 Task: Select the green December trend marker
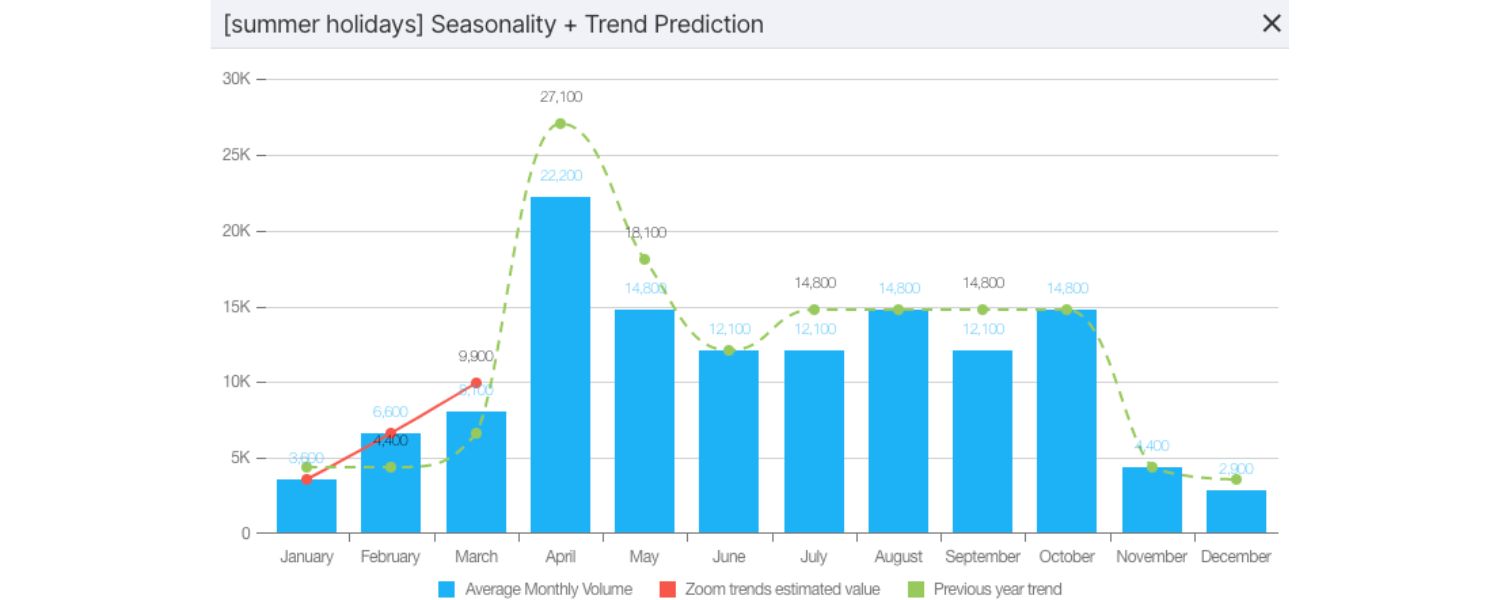tap(1236, 477)
